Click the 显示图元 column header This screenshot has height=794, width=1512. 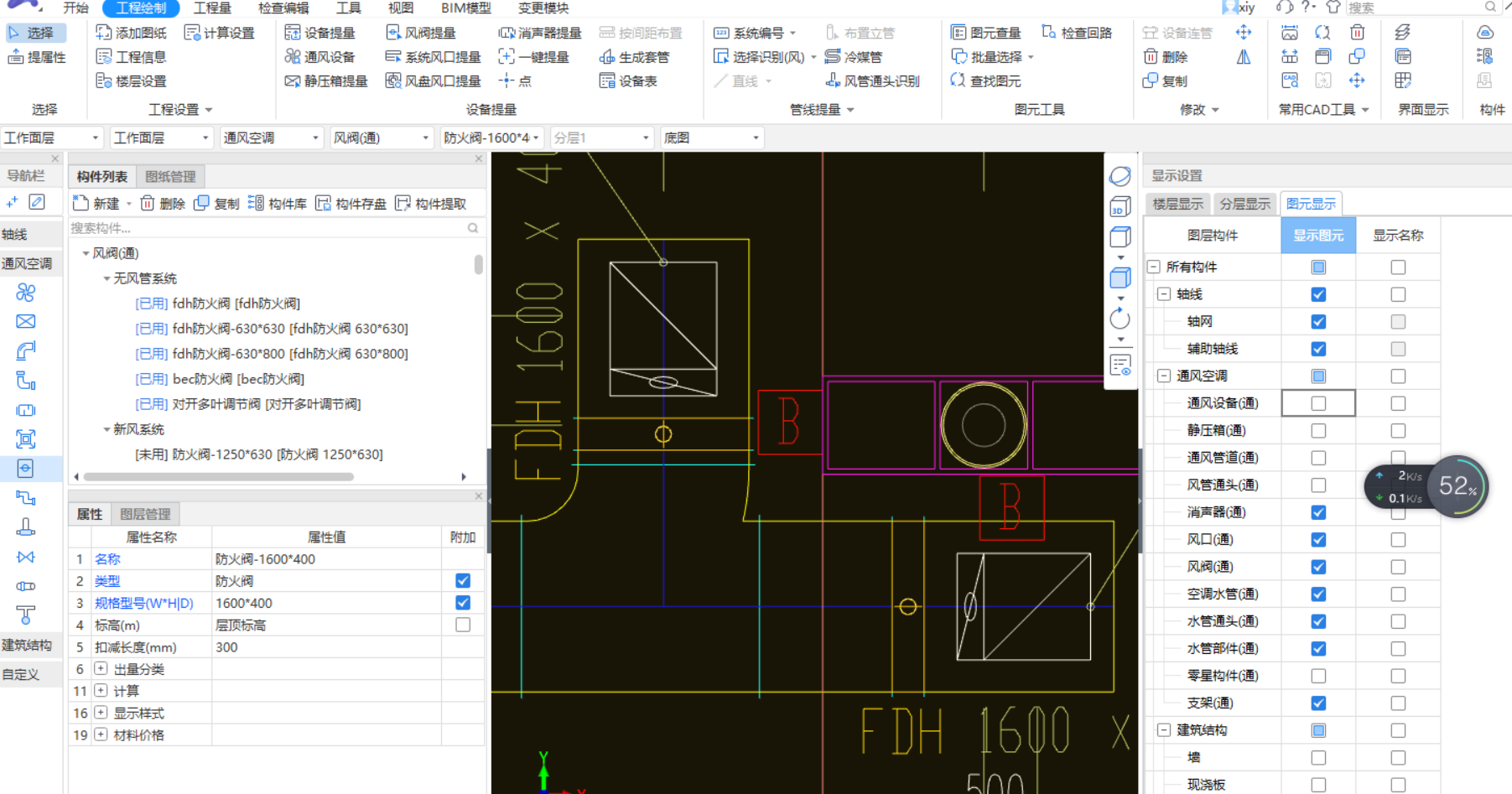(1318, 236)
